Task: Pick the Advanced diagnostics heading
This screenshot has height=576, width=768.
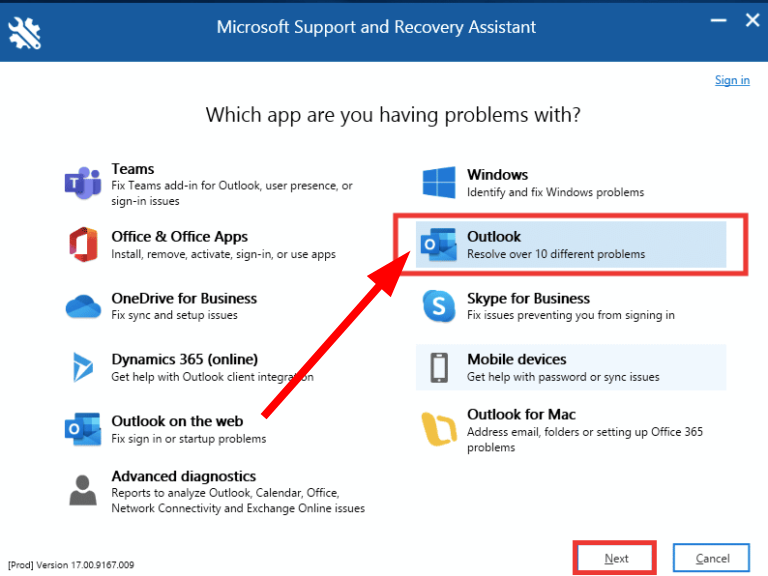Action: [x=184, y=476]
